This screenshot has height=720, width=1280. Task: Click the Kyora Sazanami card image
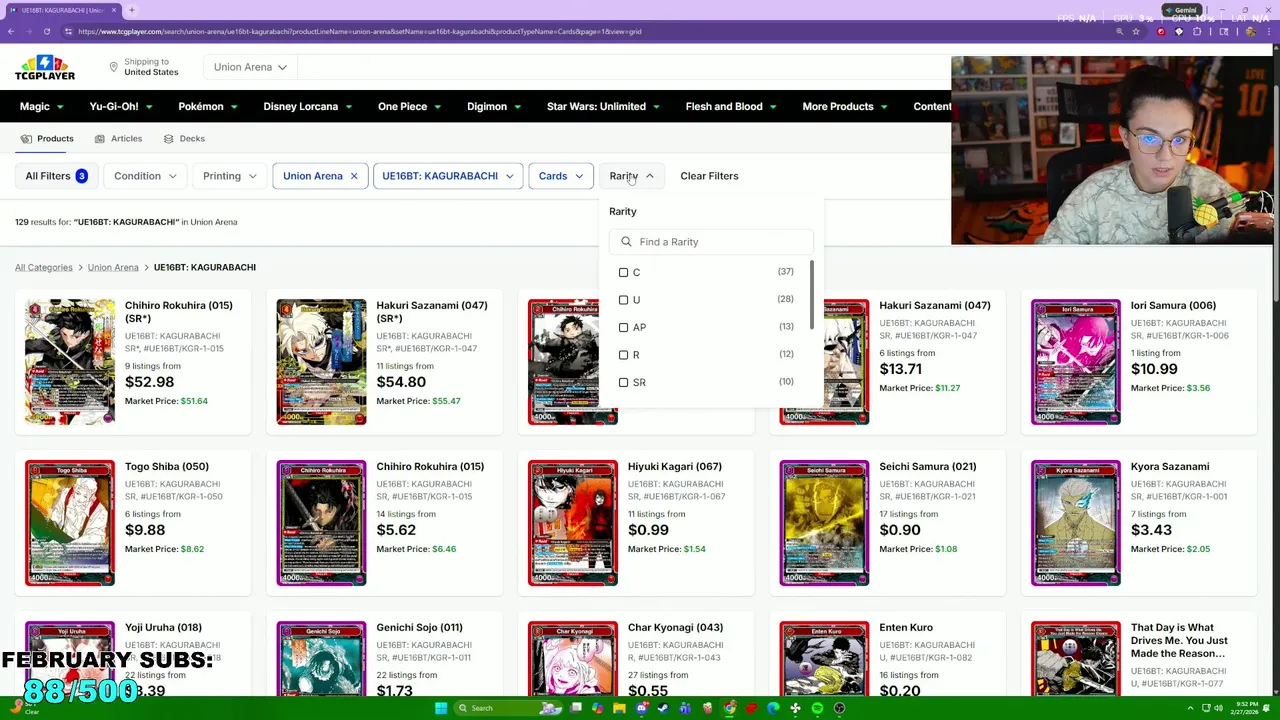(1076, 523)
